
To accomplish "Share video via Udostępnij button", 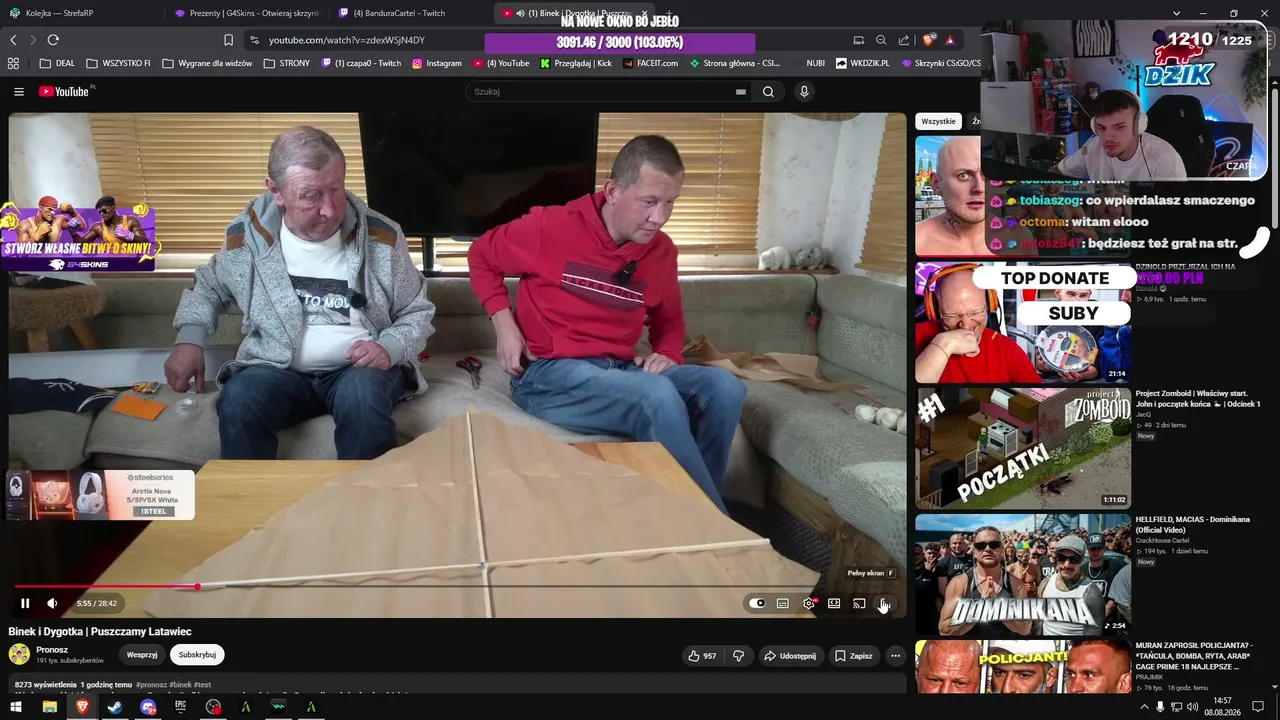I will [790, 656].
